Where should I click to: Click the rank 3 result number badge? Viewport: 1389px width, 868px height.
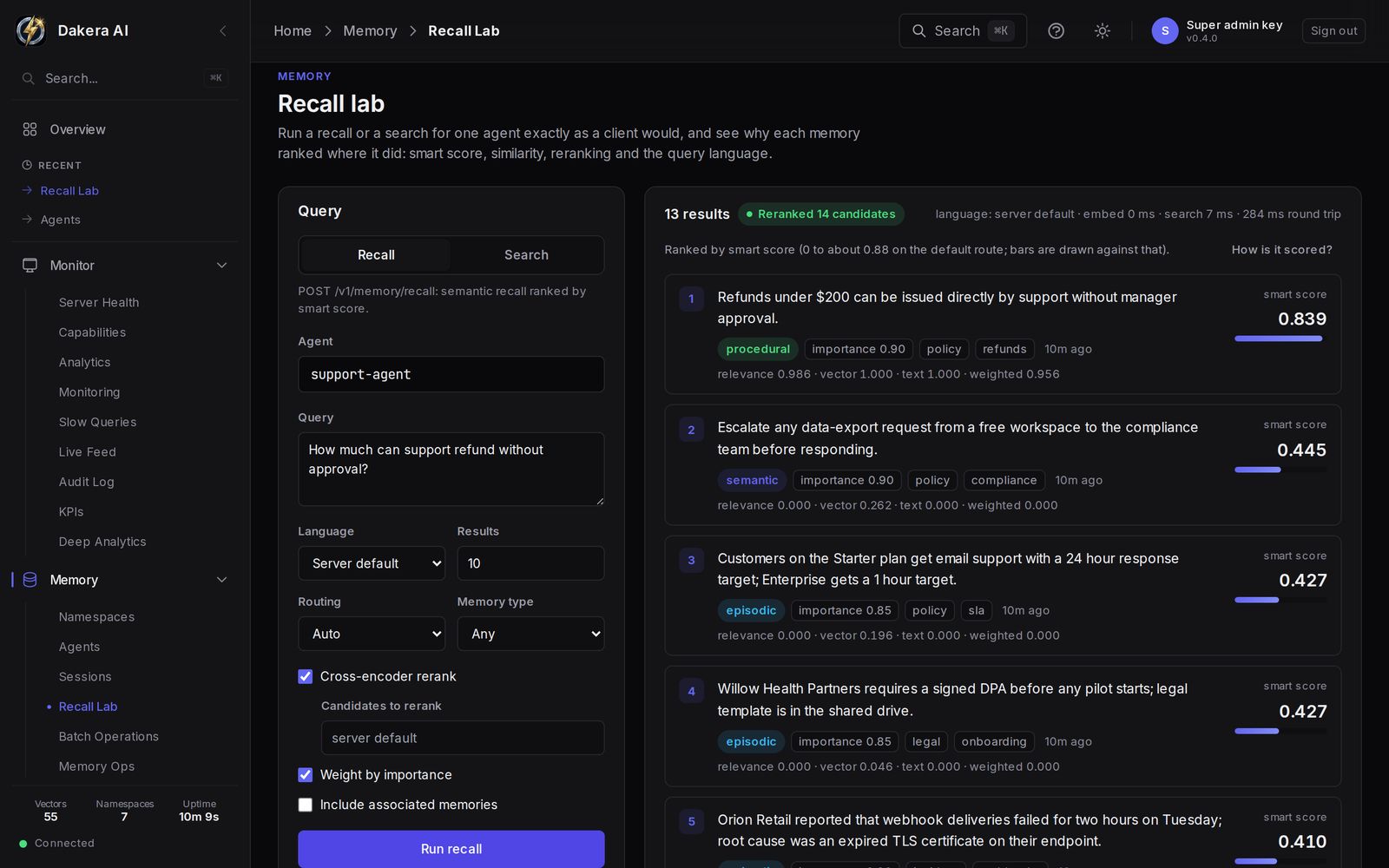click(x=691, y=560)
